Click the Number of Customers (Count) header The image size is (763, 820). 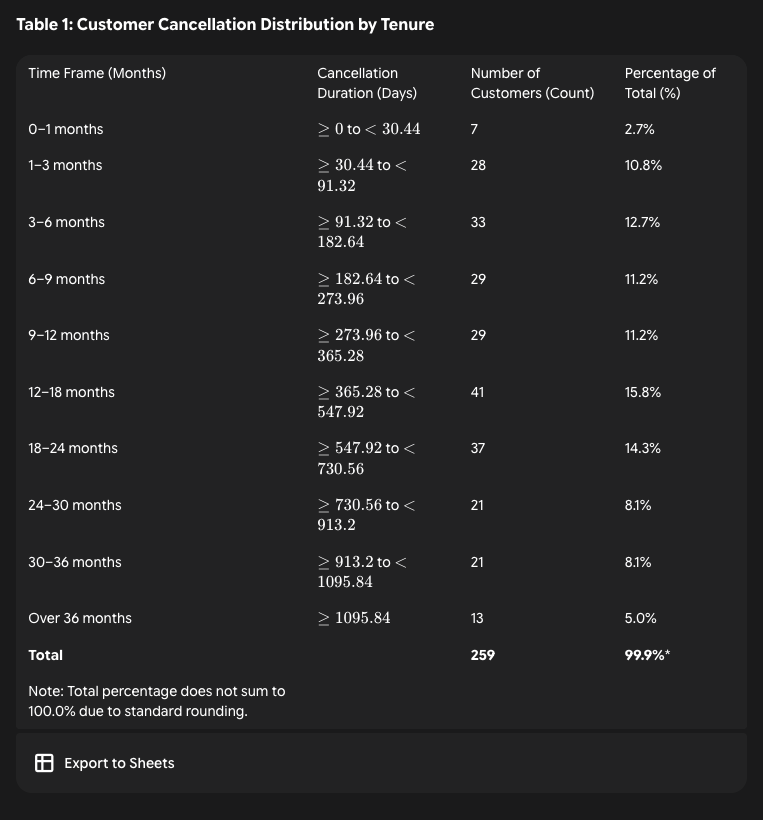(532, 83)
